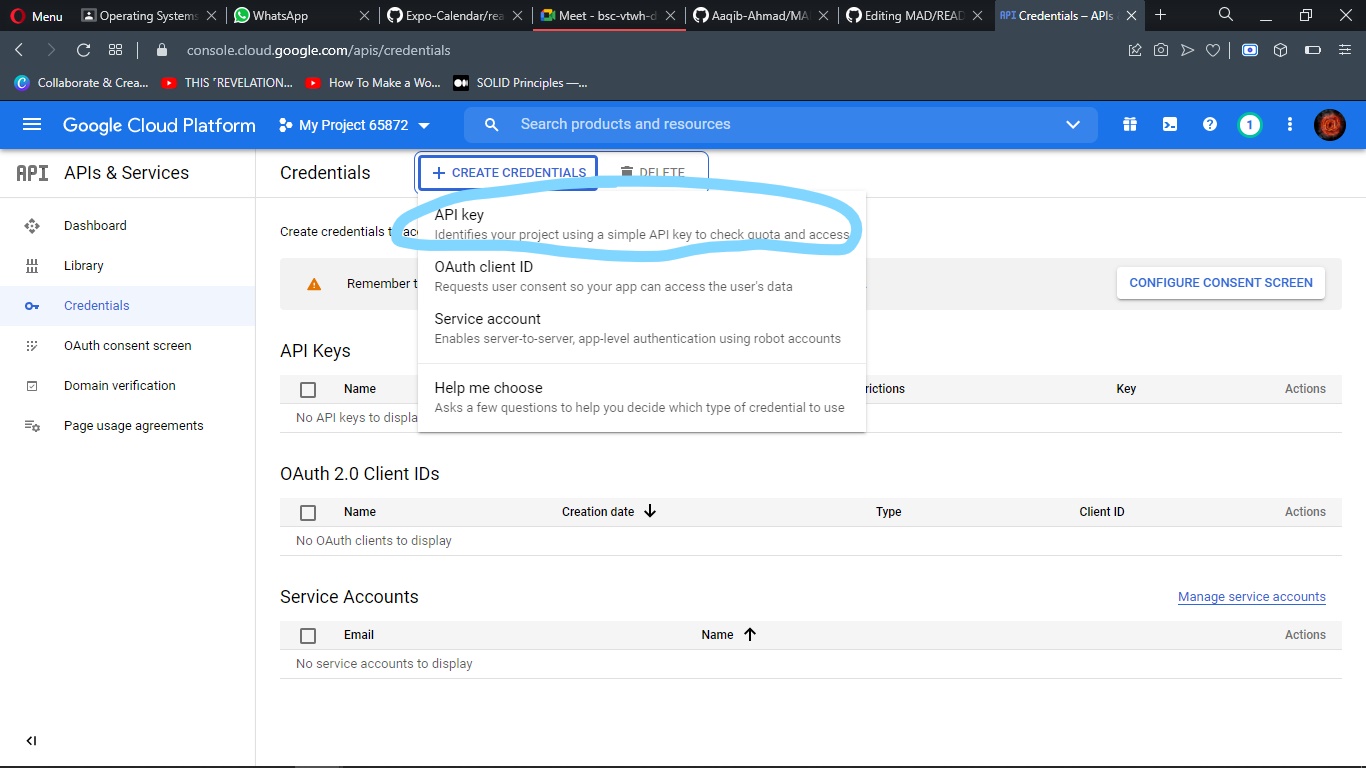Open the Cloud Shell terminal icon
The width and height of the screenshot is (1366, 768).
pos(1169,125)
